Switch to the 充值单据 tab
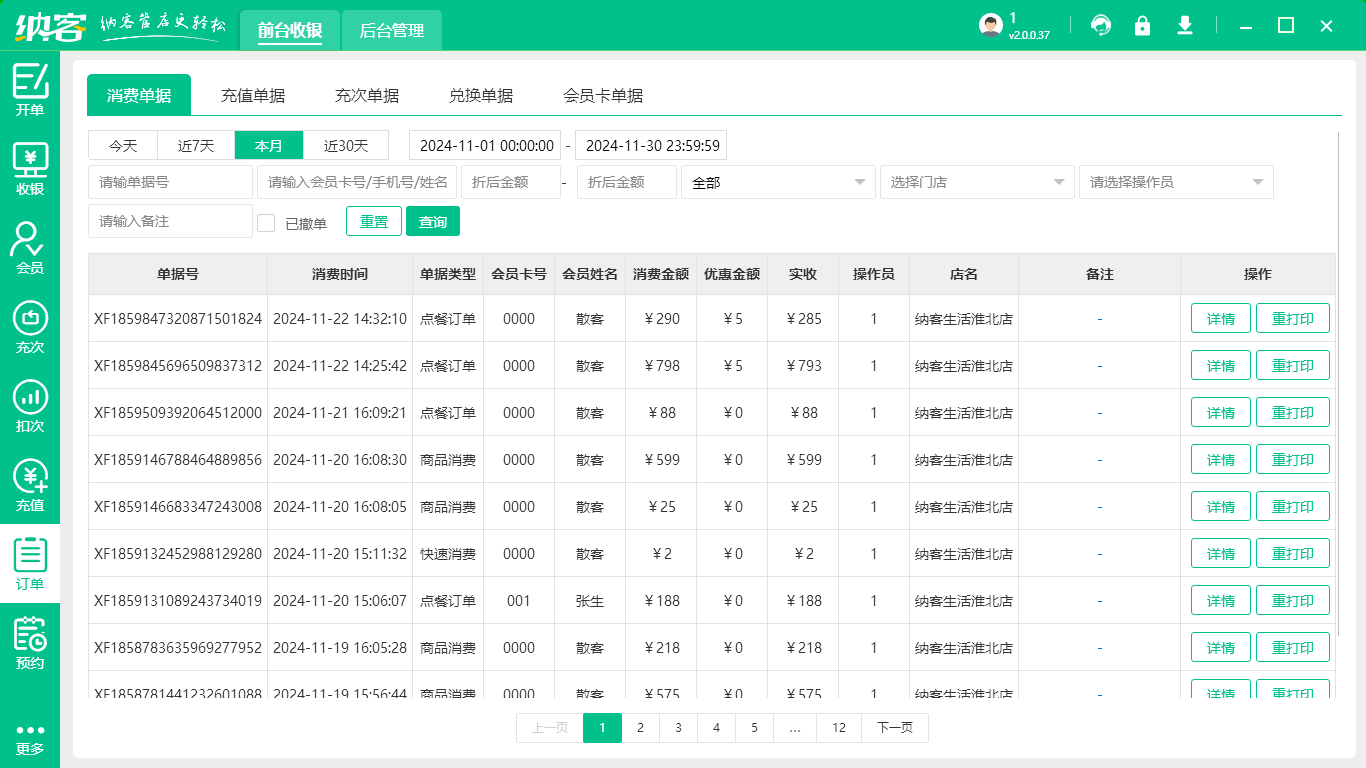This screenshot has height=768, width=1366. pyautogui.click(x=253, y=96)
